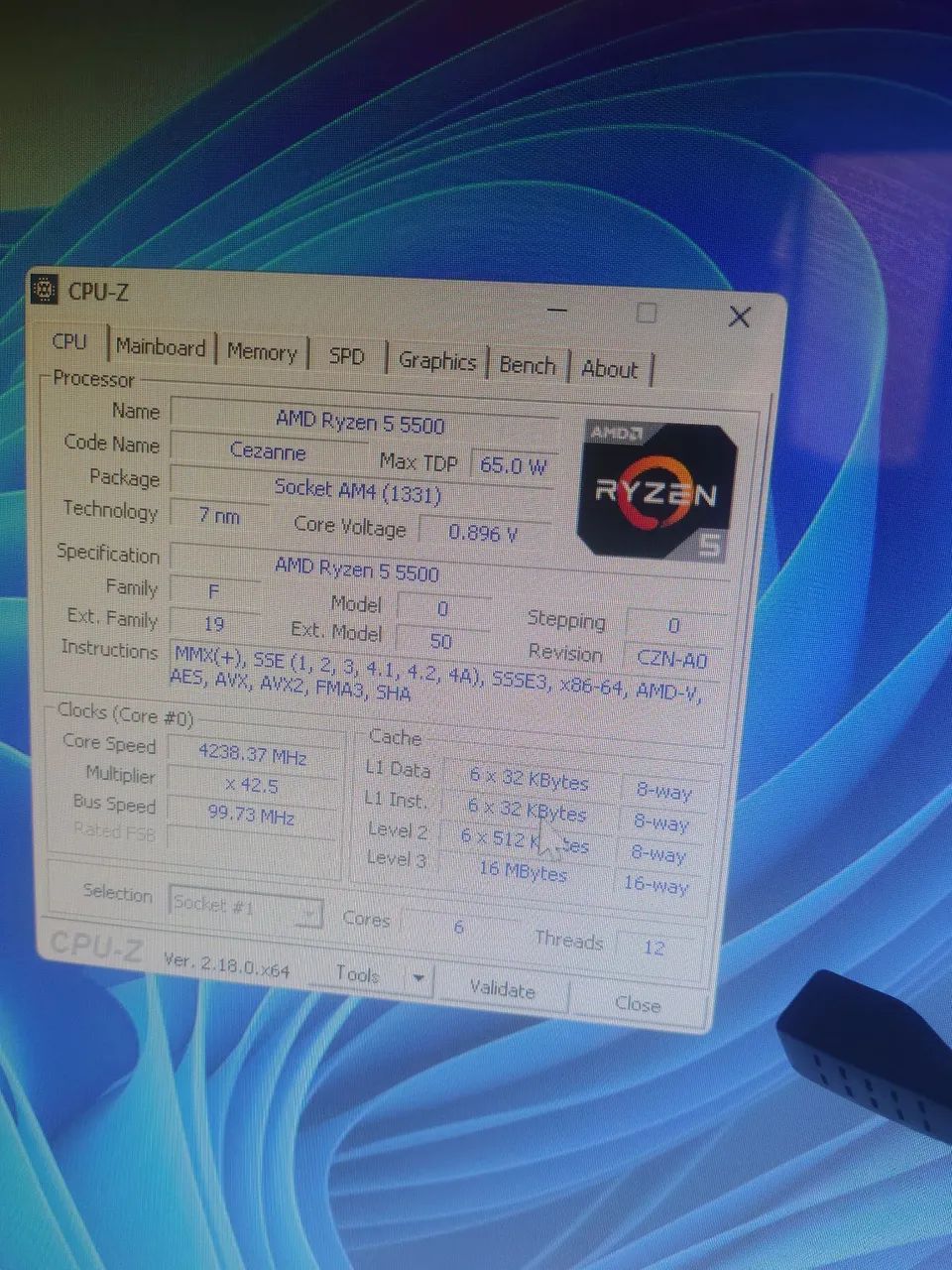Open the SPD tab
952x1270 pixels.
[346, 356]
